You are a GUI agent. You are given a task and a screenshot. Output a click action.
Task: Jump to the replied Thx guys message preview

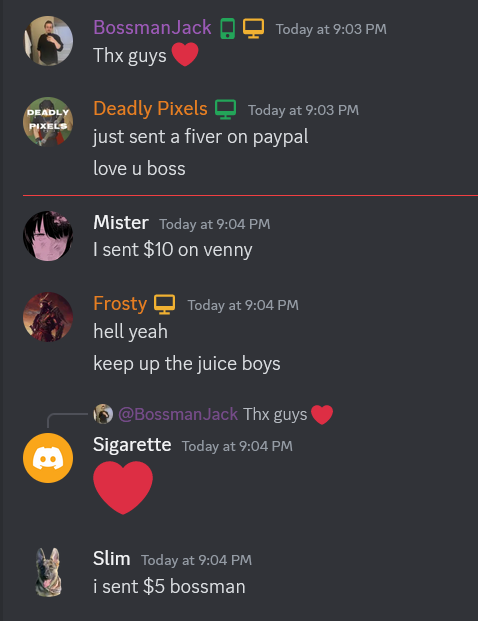tap(275, 415)
